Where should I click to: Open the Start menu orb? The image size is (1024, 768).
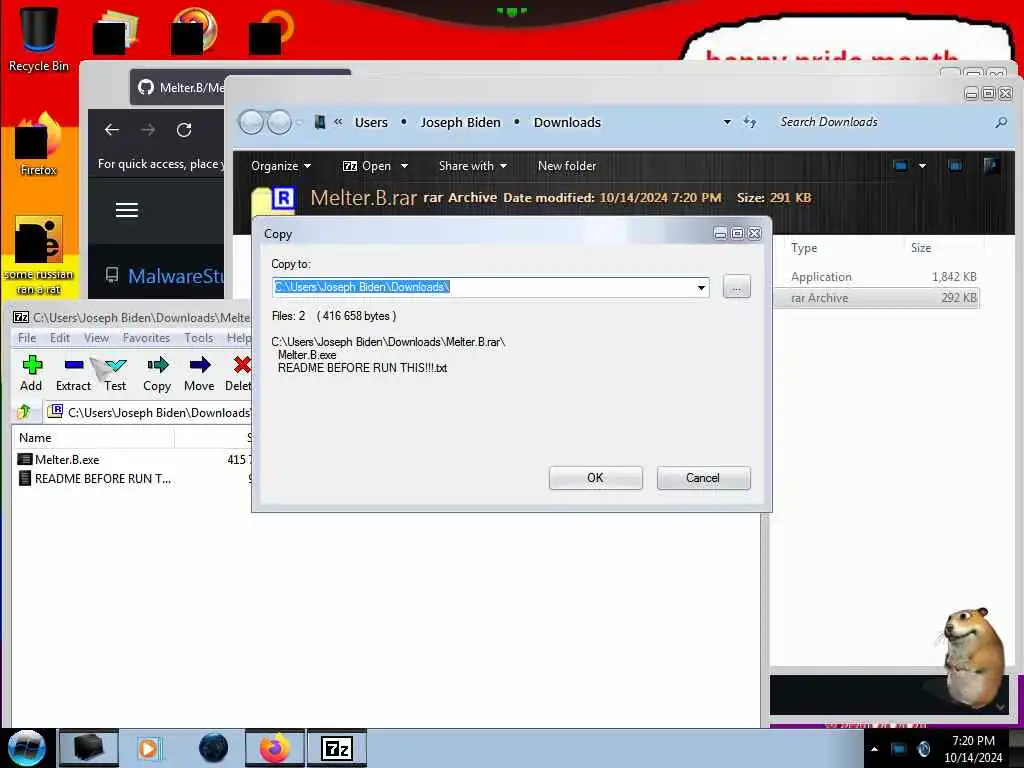click(x=27, y=748)
